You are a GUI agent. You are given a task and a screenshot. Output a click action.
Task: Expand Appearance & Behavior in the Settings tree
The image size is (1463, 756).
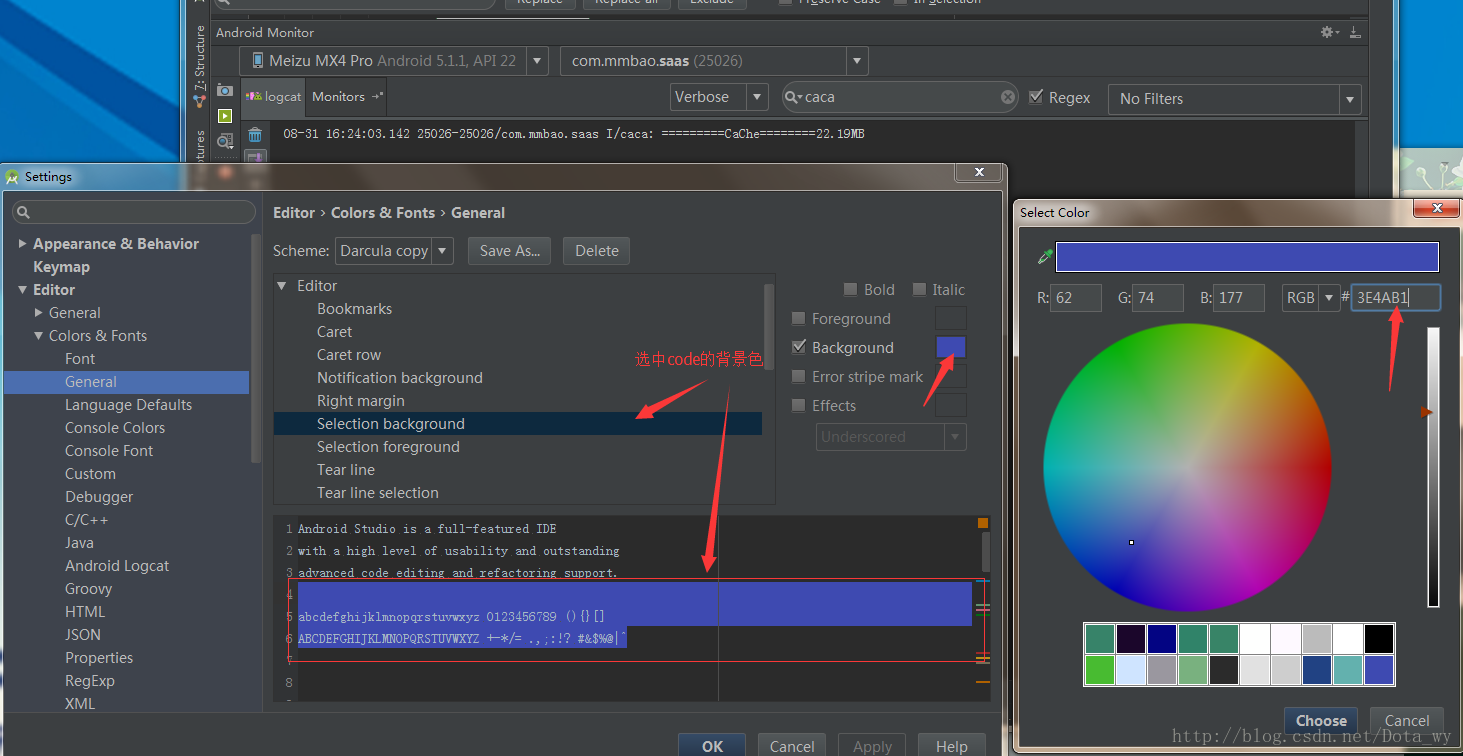23,244
